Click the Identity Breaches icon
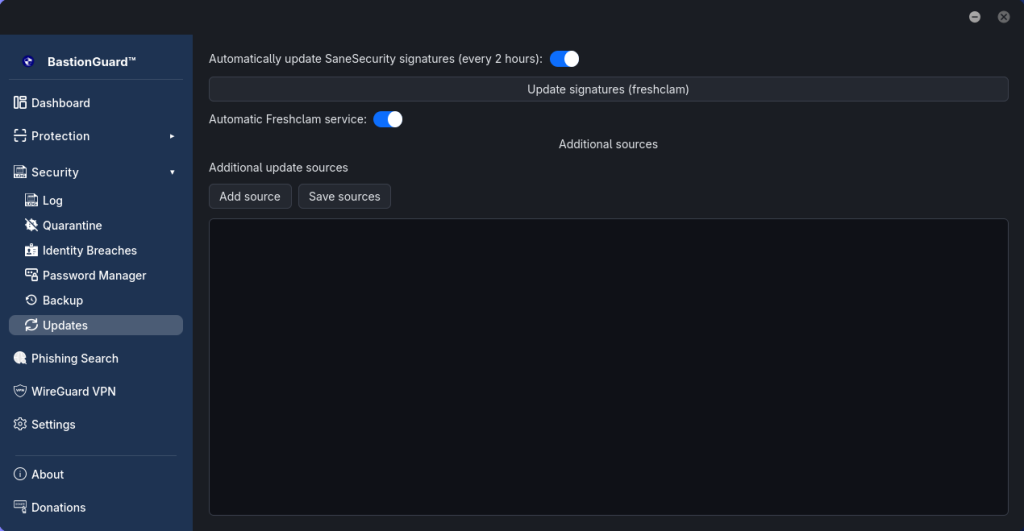This screenshot has height=531, width=1024. 31,250
